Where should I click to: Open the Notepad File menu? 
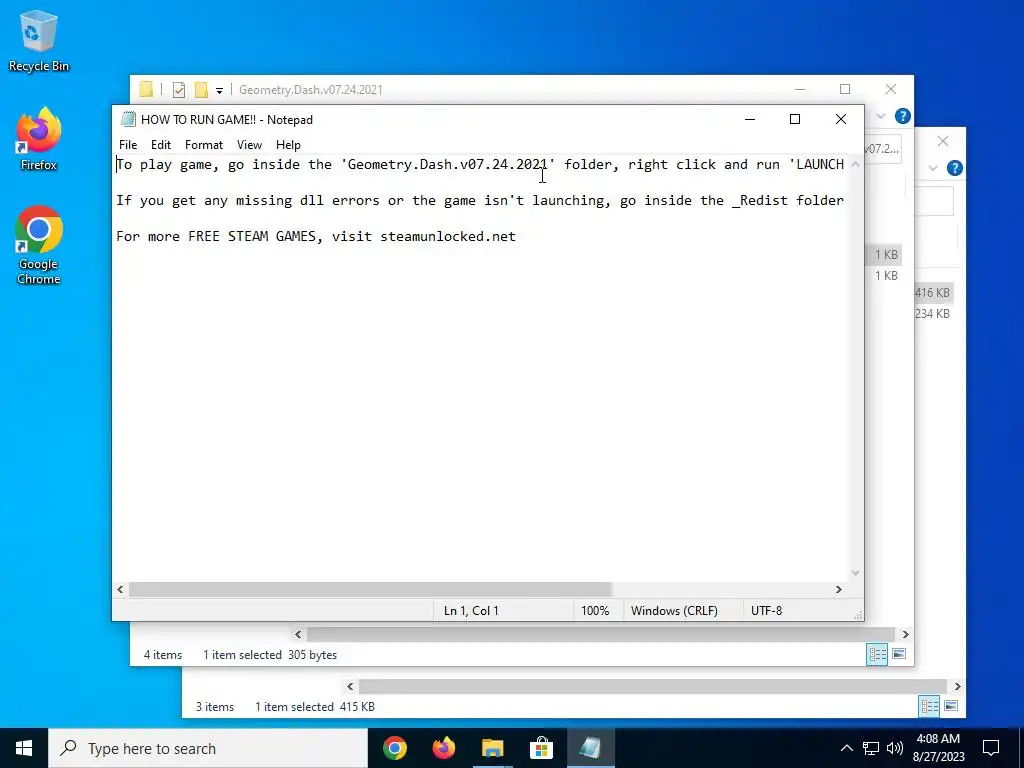pos(128,145)
